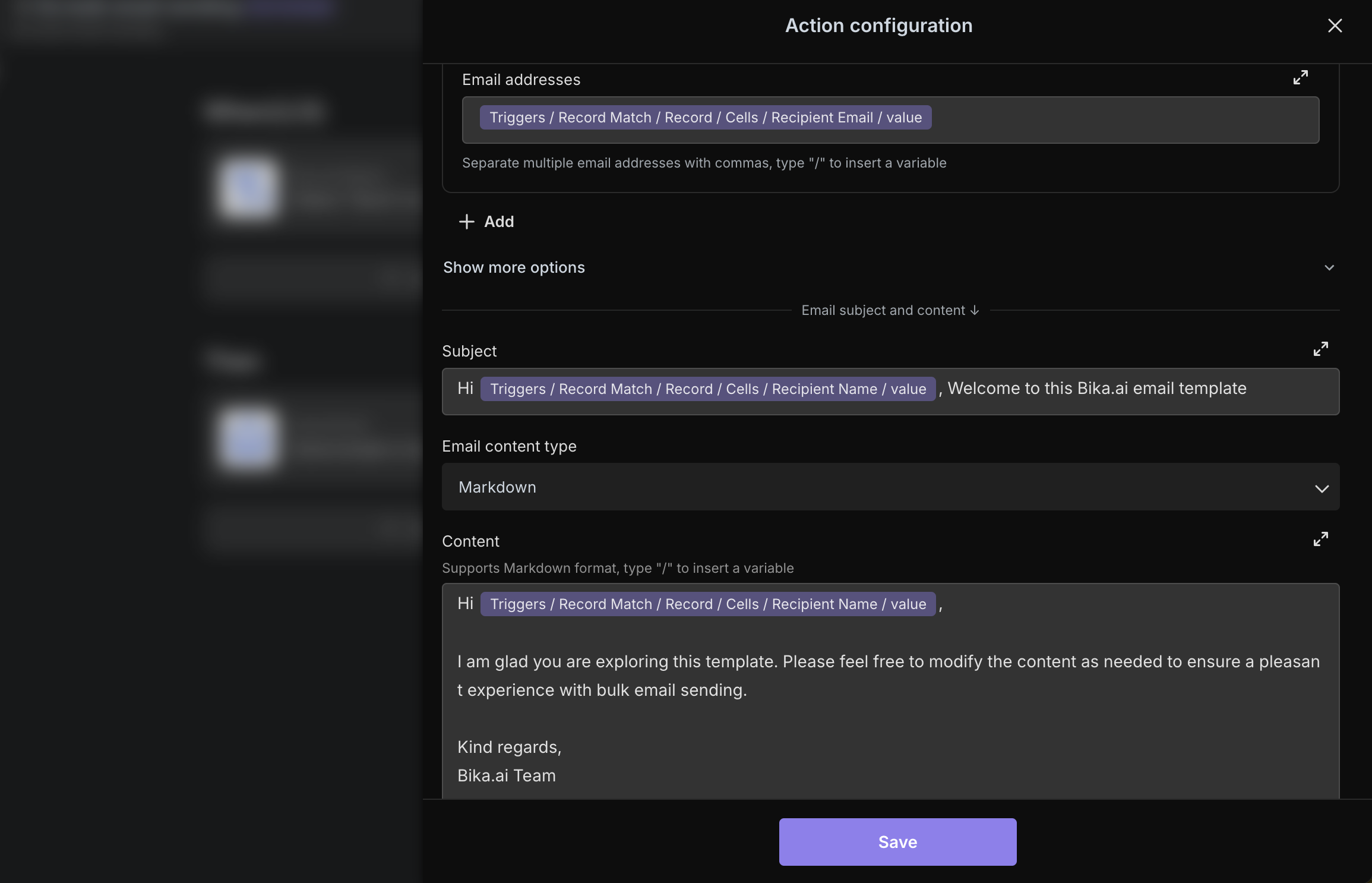Click the content paragraph about exploring template
The width and height of the screenshot is (1372, 883).
889,676
